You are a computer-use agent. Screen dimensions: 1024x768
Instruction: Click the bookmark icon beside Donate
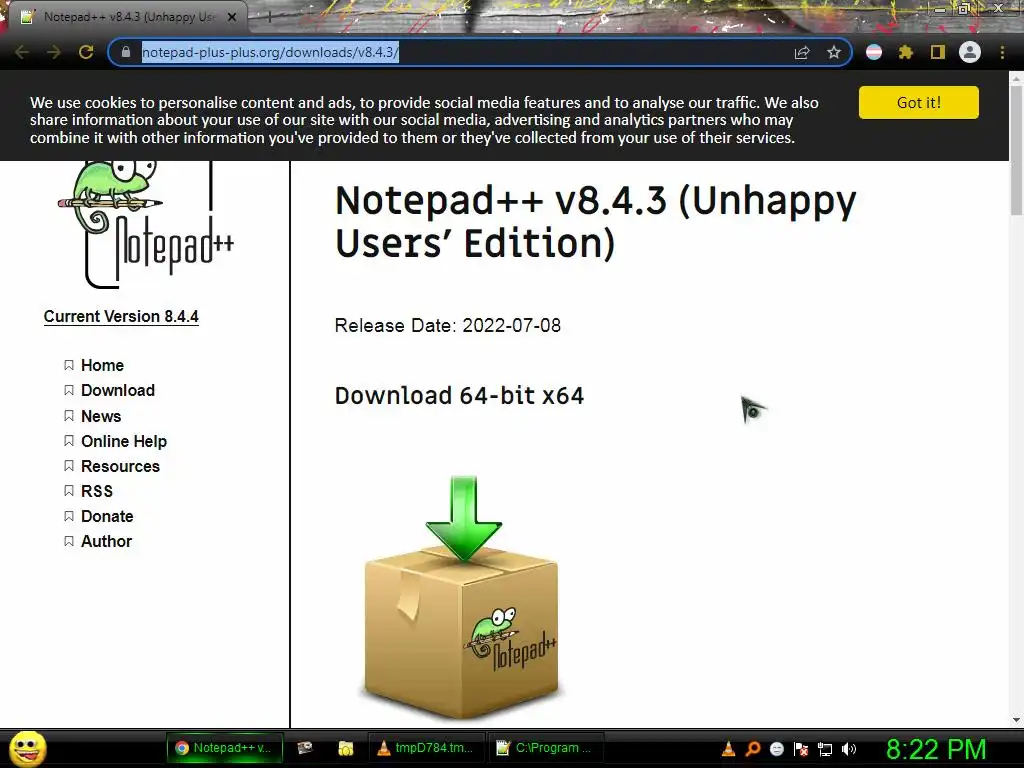(69, 517)
